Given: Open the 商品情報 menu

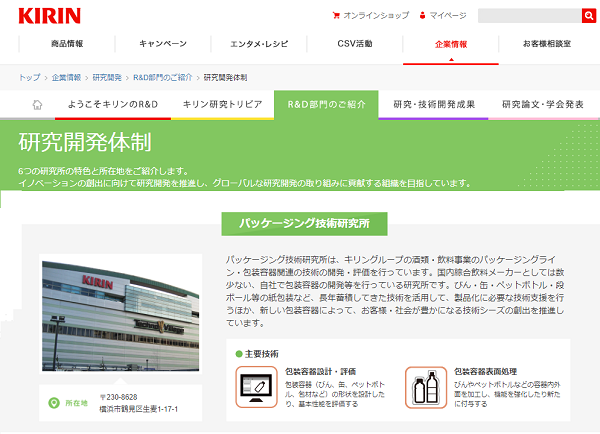Looking at the screenshot, I should tap(67, 45).
